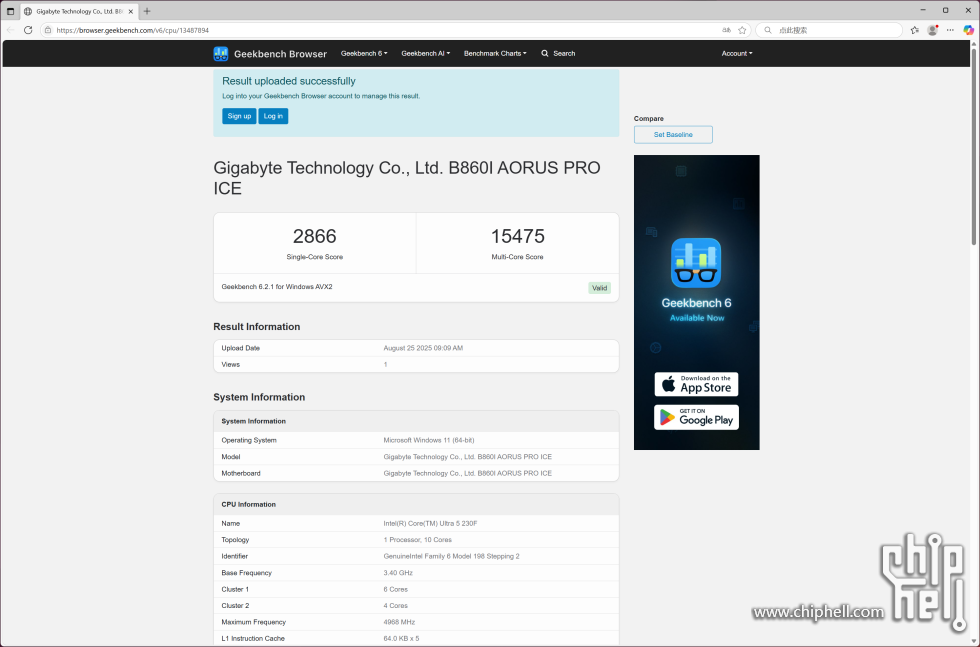
Task: Open the Account dropdown menu
Action: (x=737, y=54)
